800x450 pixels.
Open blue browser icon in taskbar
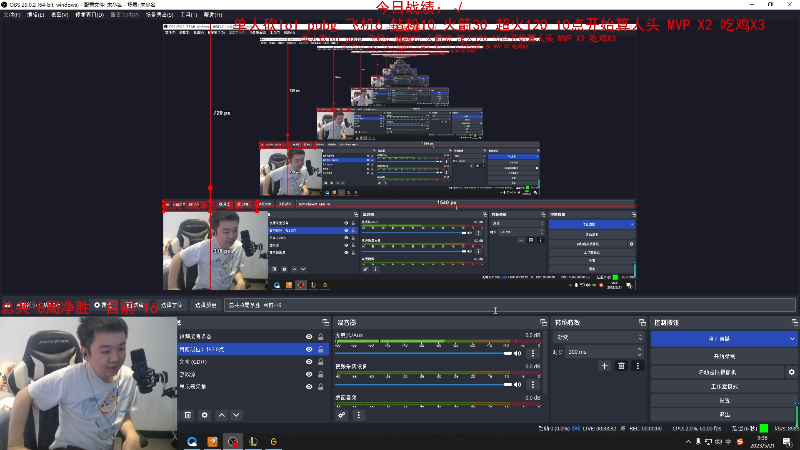point(192,441)
